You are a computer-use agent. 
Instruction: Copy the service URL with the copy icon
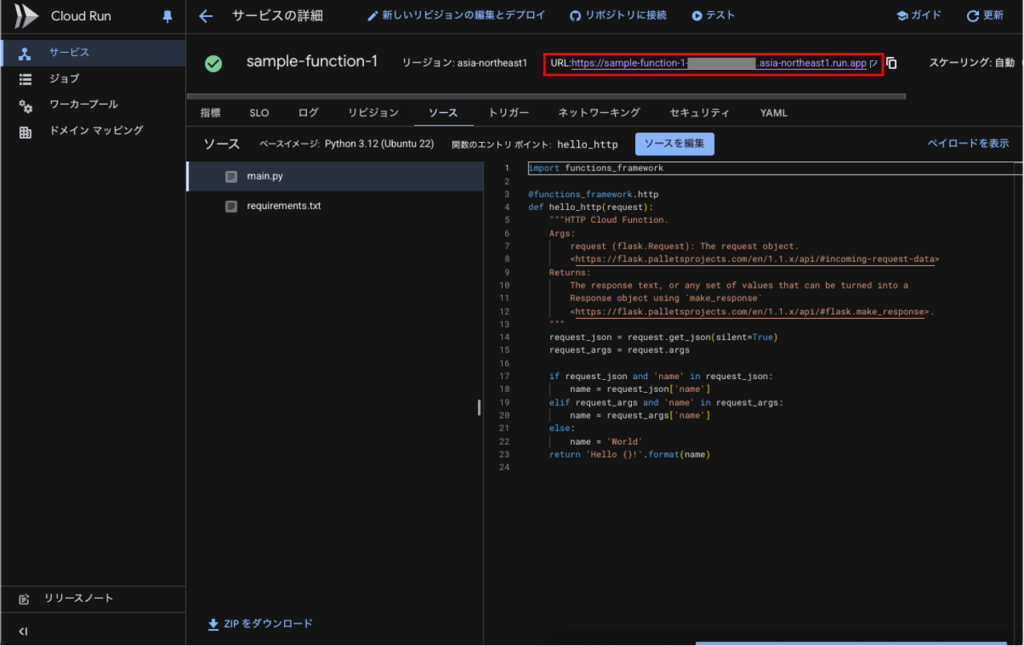point(891,63)
